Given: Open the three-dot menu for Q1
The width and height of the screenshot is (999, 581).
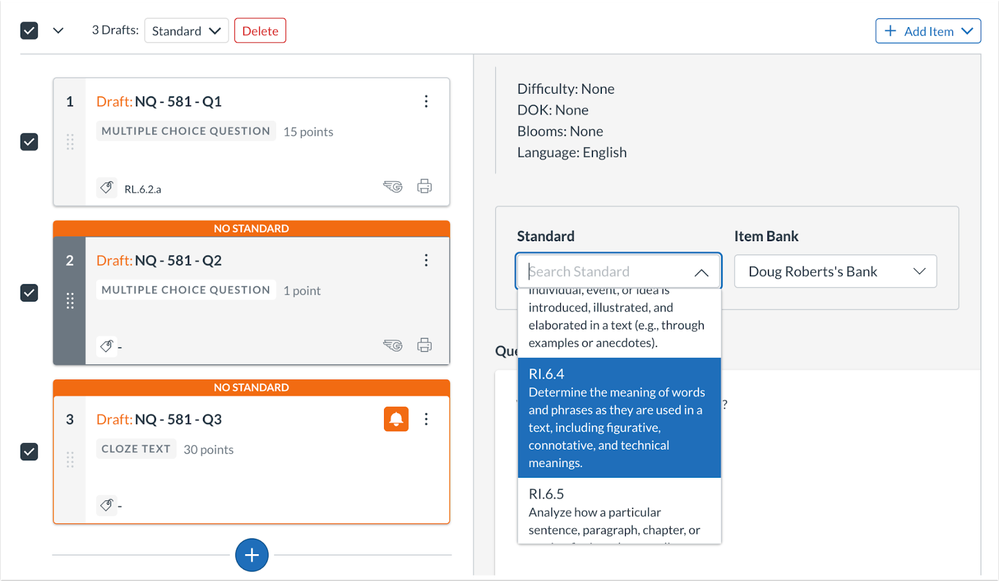Looking at the screenshot, I should pyautogui.click(x=426, y=101).
